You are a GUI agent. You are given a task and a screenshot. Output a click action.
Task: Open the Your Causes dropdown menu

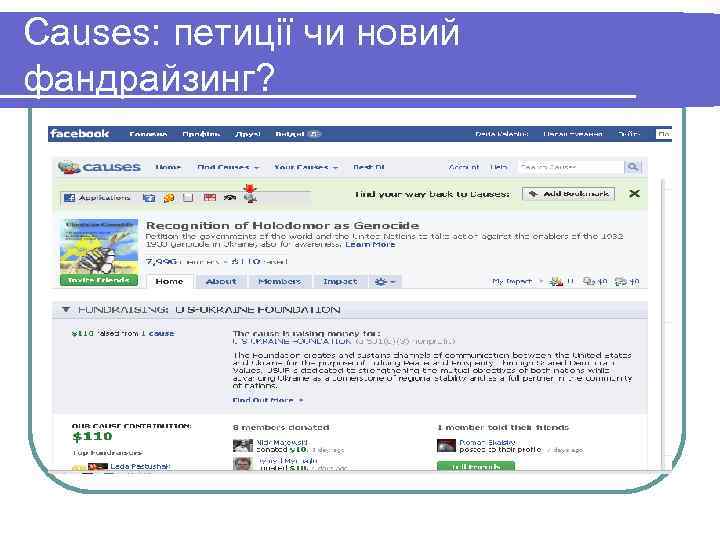[x=306, y=168]
